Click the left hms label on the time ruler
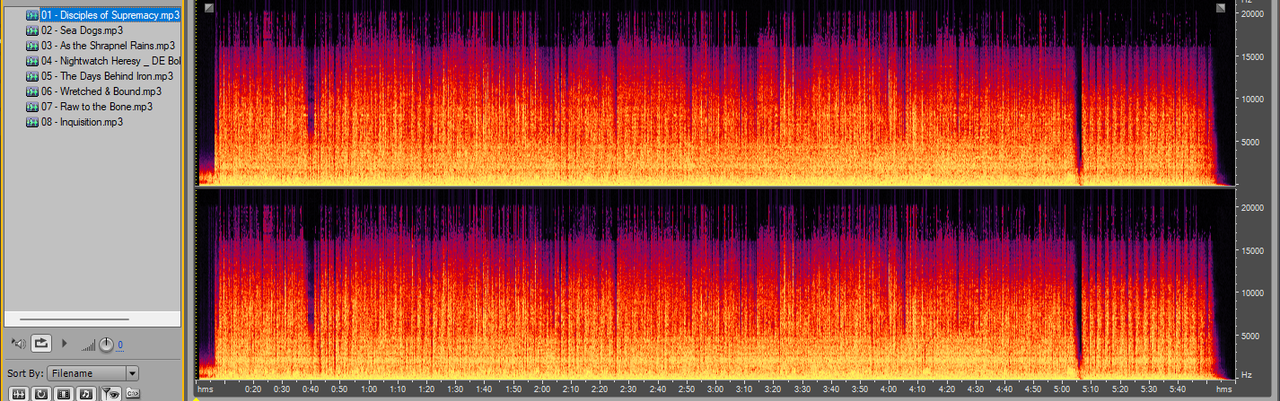 [x=205, y=388]
